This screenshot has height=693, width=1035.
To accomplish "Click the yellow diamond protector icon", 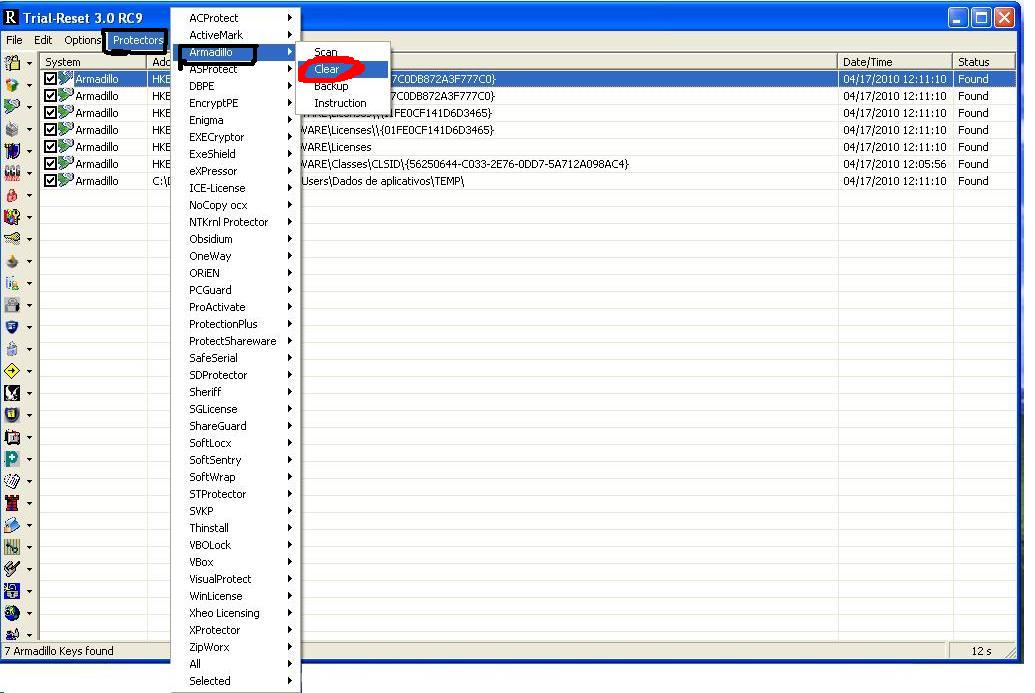I will 11,372.
